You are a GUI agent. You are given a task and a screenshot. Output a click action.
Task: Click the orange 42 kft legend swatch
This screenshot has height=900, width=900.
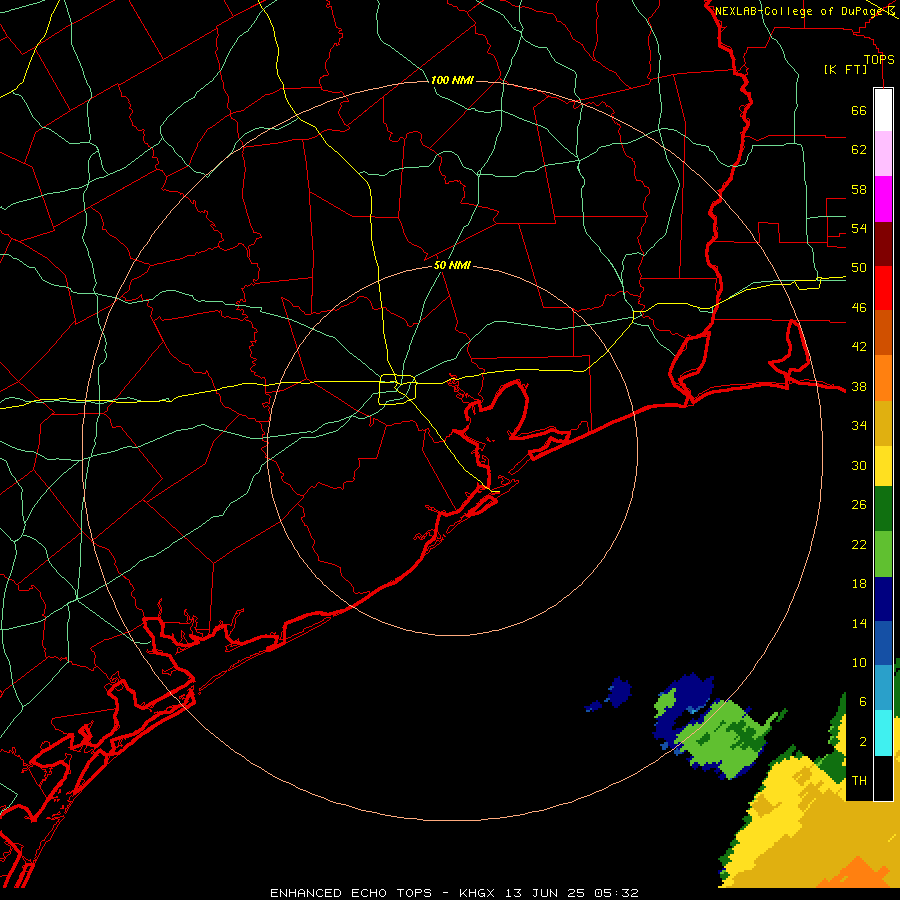(x=883, y=378)
